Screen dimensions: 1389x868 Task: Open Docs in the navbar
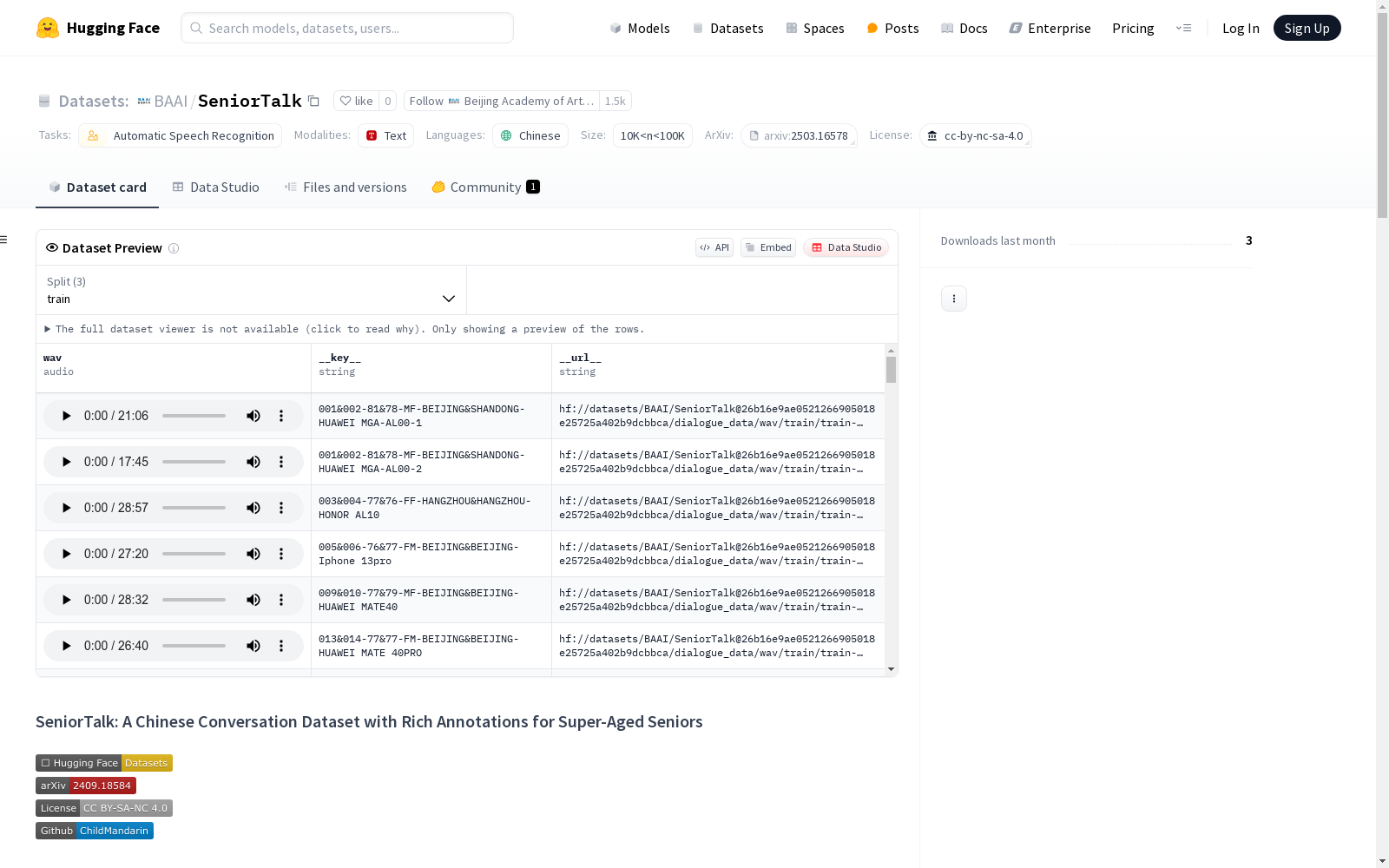point(964,28)
